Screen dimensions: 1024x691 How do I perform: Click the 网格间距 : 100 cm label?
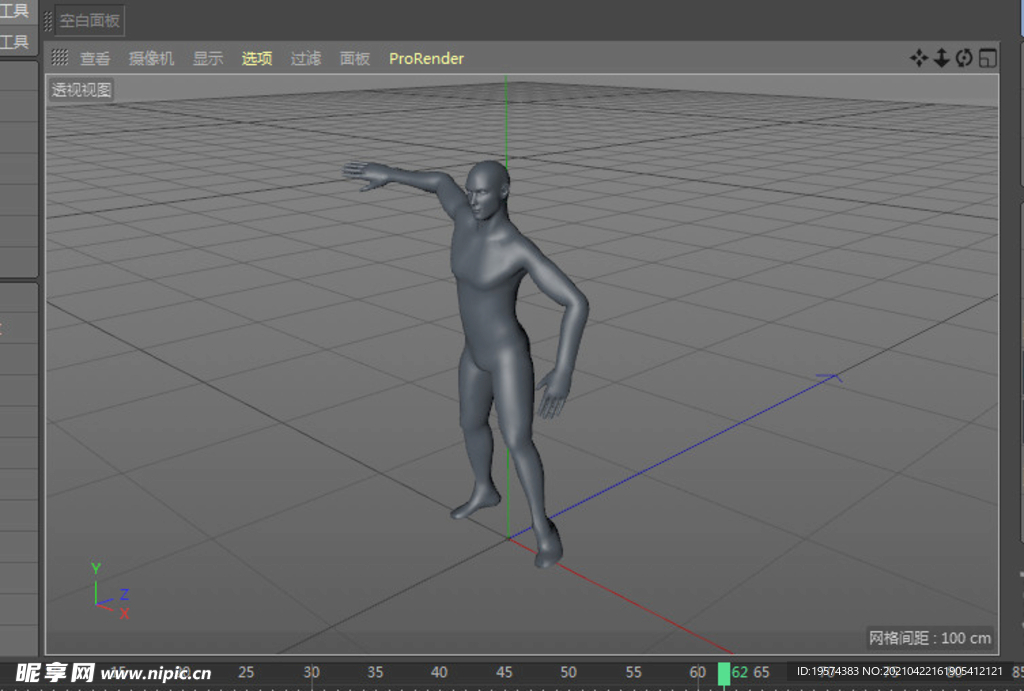(x=930, y=638)
